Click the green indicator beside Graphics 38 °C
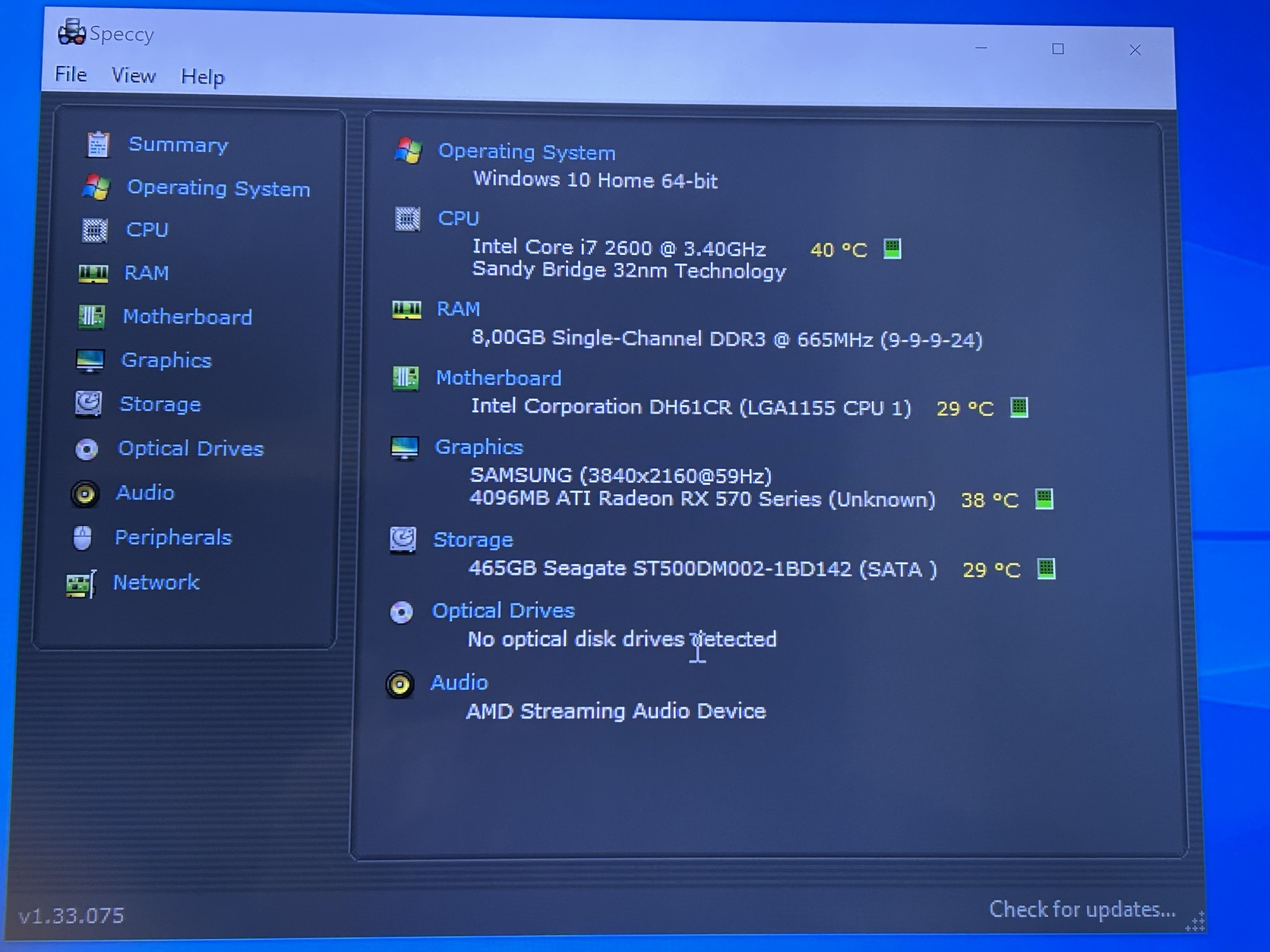This screenshot has height=952, width=1270. 1044,499
